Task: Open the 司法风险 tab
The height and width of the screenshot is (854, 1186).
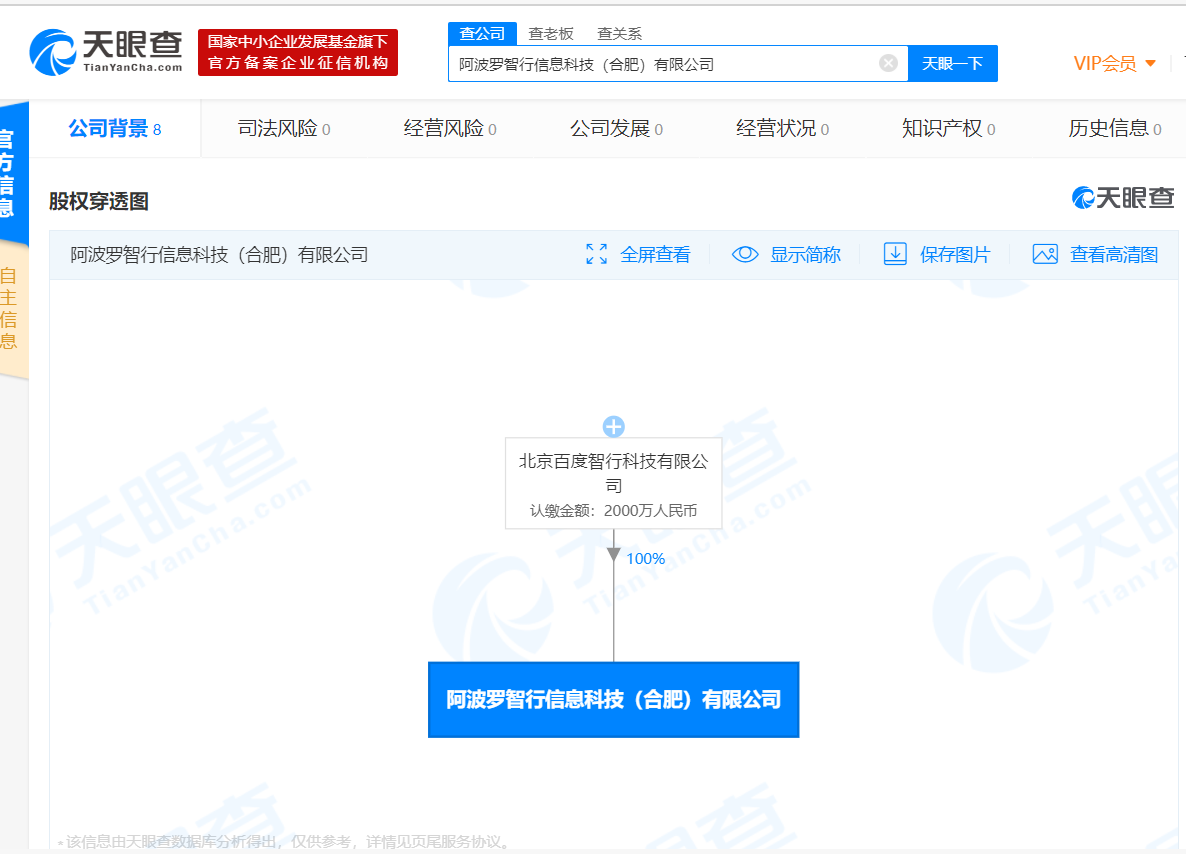Action: (x=284, y=129)
